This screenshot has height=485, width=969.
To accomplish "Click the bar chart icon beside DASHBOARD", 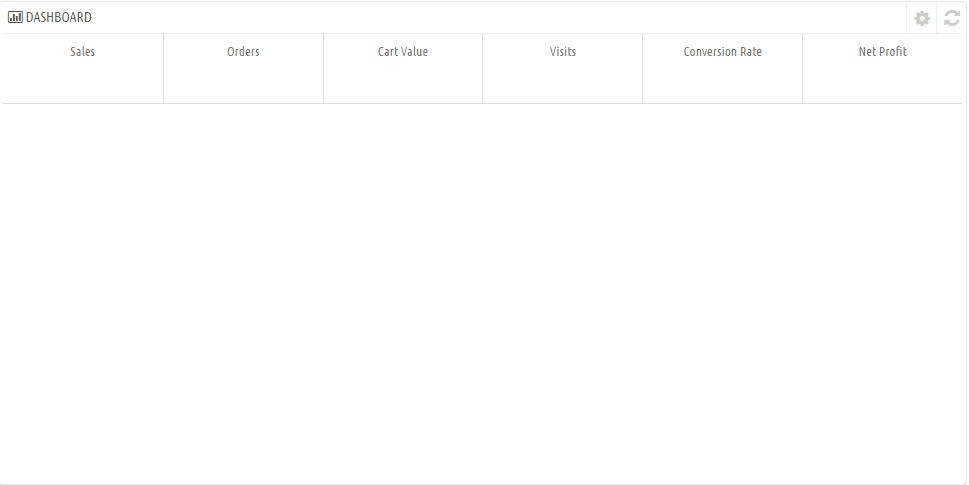I will pos(15,17).
